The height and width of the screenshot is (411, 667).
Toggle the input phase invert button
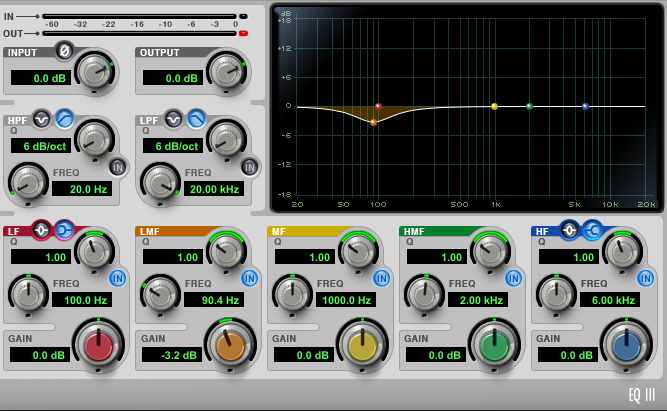tap(65, 50)
